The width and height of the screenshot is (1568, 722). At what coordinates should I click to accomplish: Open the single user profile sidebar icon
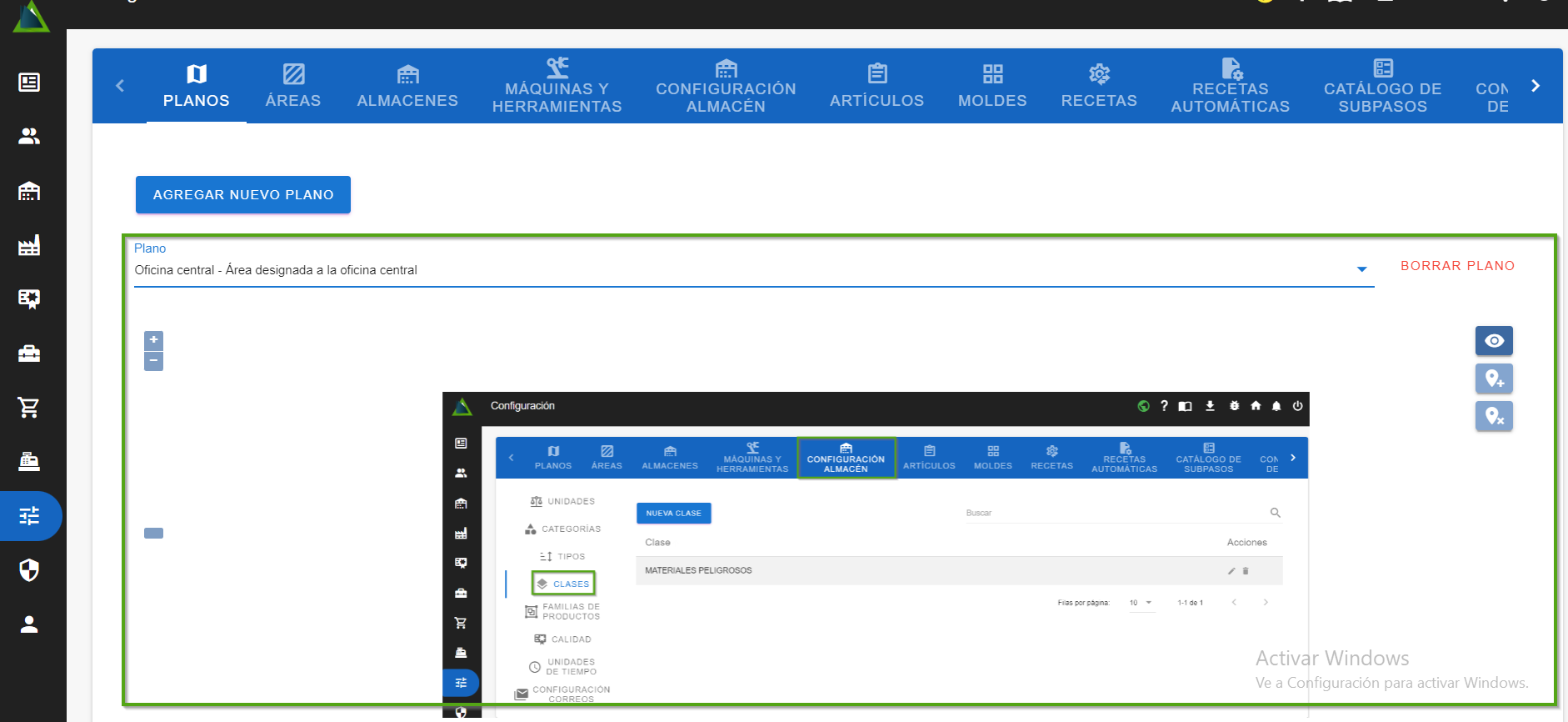(x=29, y=624)
